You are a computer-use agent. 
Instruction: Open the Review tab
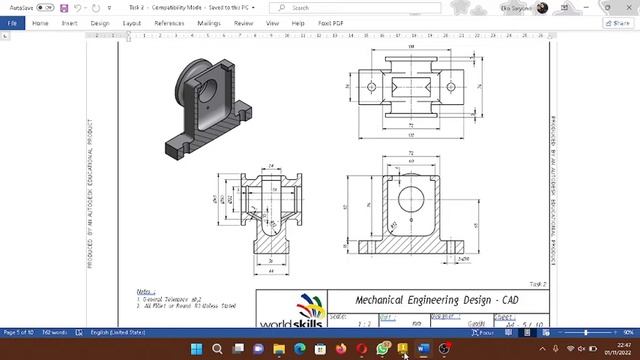243,23
